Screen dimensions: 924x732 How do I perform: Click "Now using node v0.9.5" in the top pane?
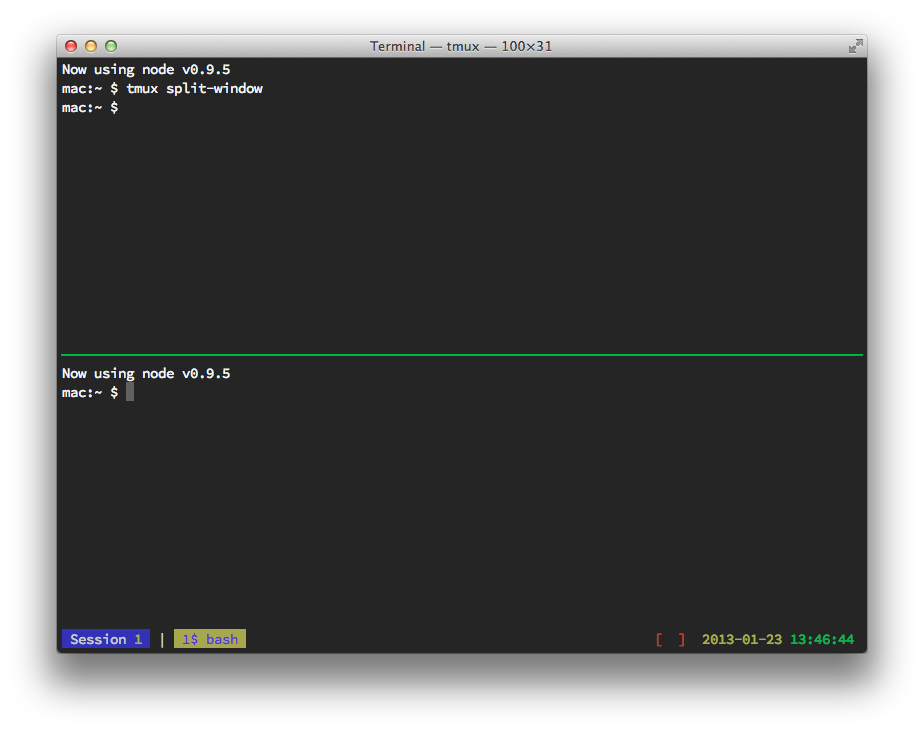146,70
